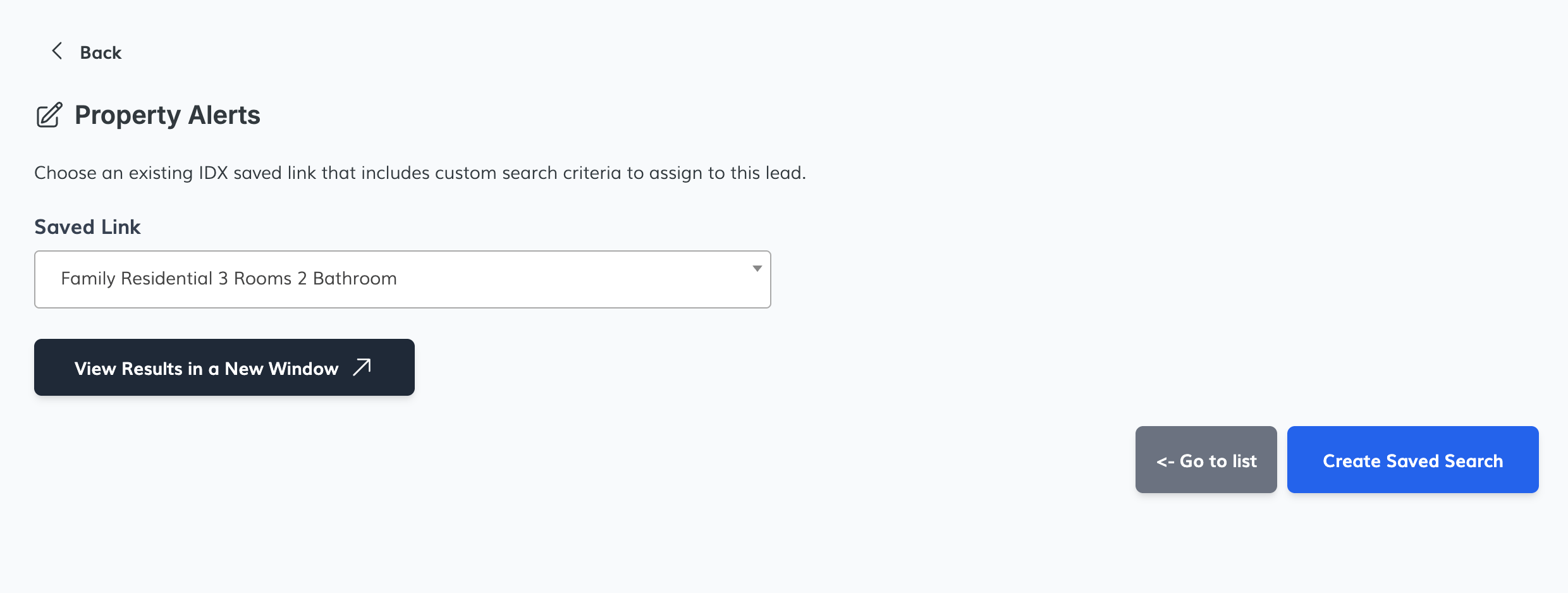The width and height of the screenshot is (1568, 593).
Task: Click the Saved Link field label
Action: coord(87,227)
